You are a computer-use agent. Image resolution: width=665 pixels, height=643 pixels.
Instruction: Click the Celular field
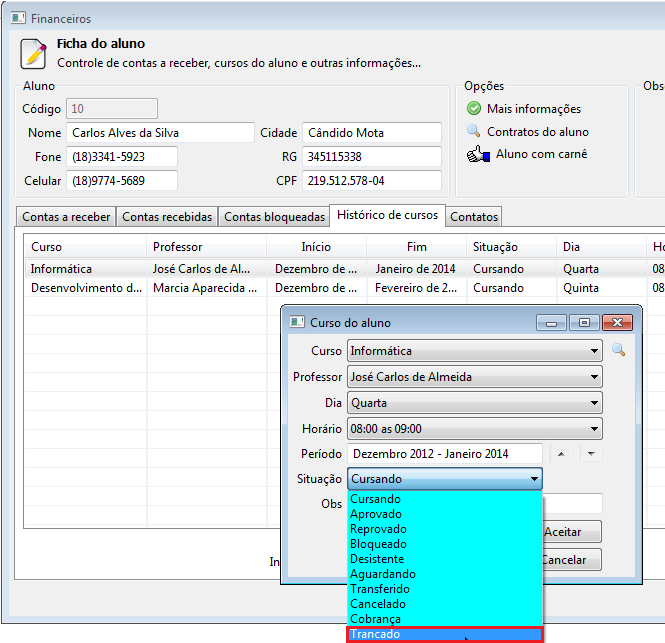122,181
